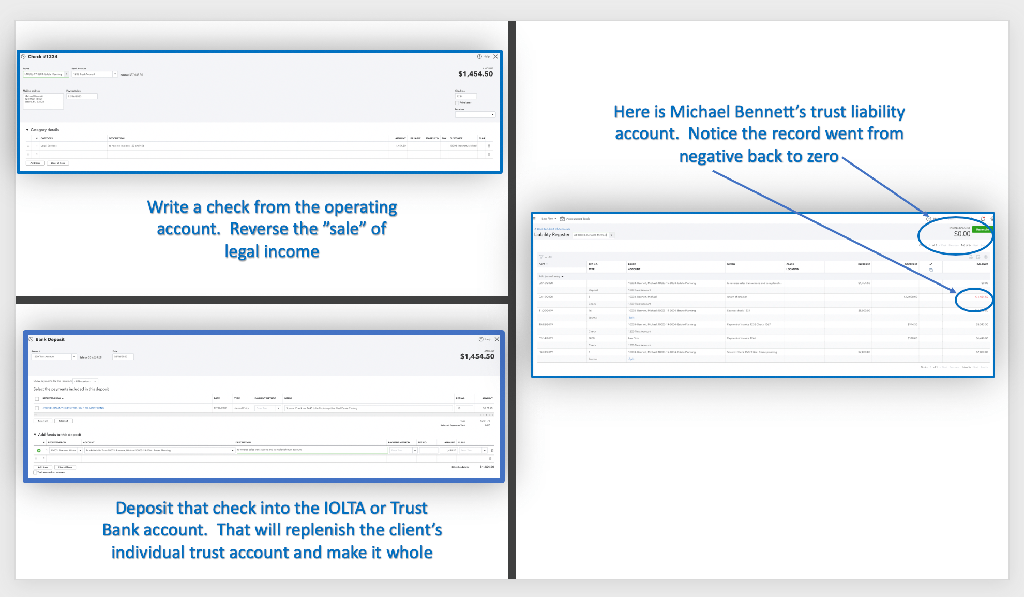This screenshot has width=1024, height=597.
Task: Close the Bank Deposit window
Action: (497, 339)
